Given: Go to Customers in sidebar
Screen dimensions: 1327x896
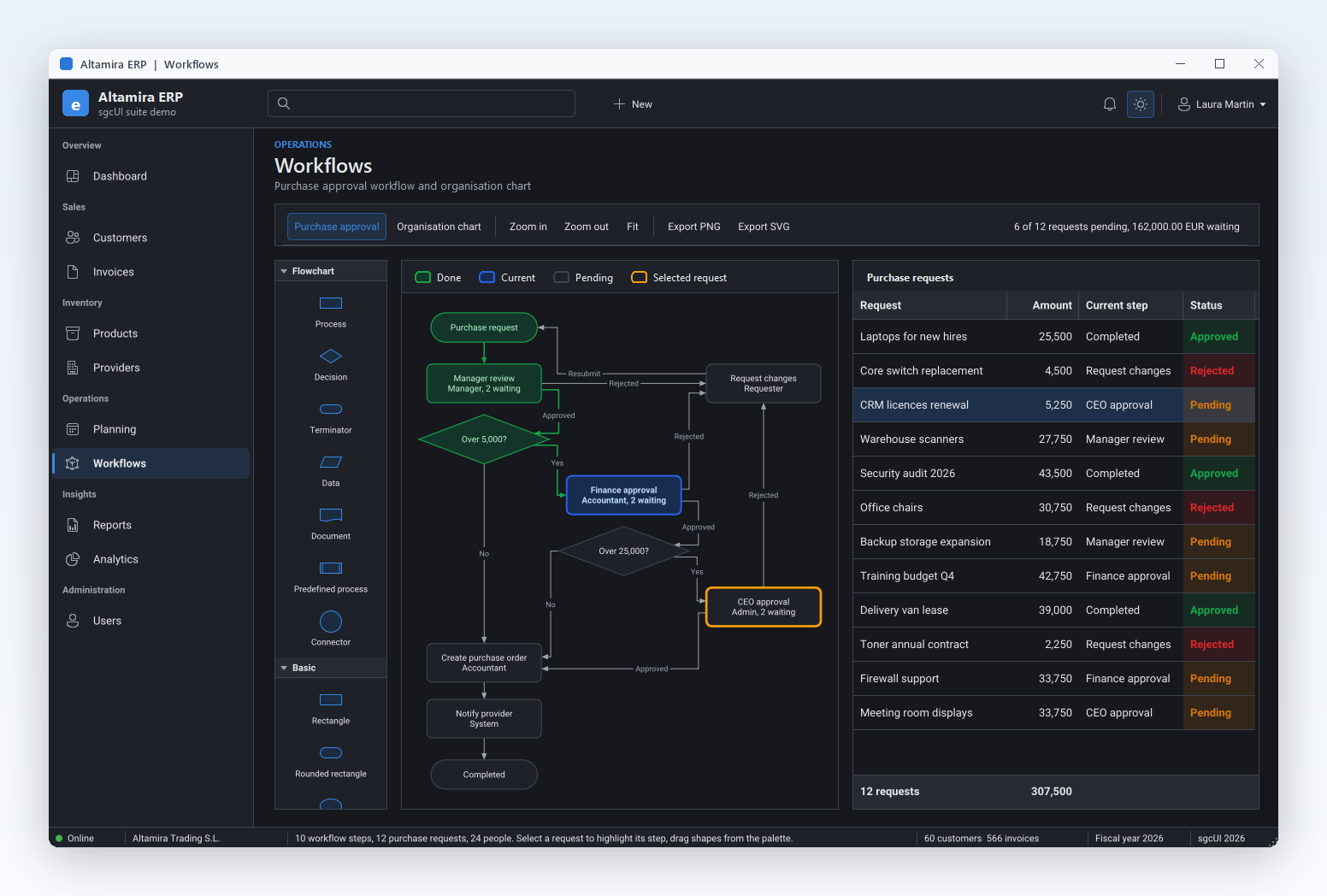Looking at the screenshot, I should pyautogui.click(x=151, y=238).
